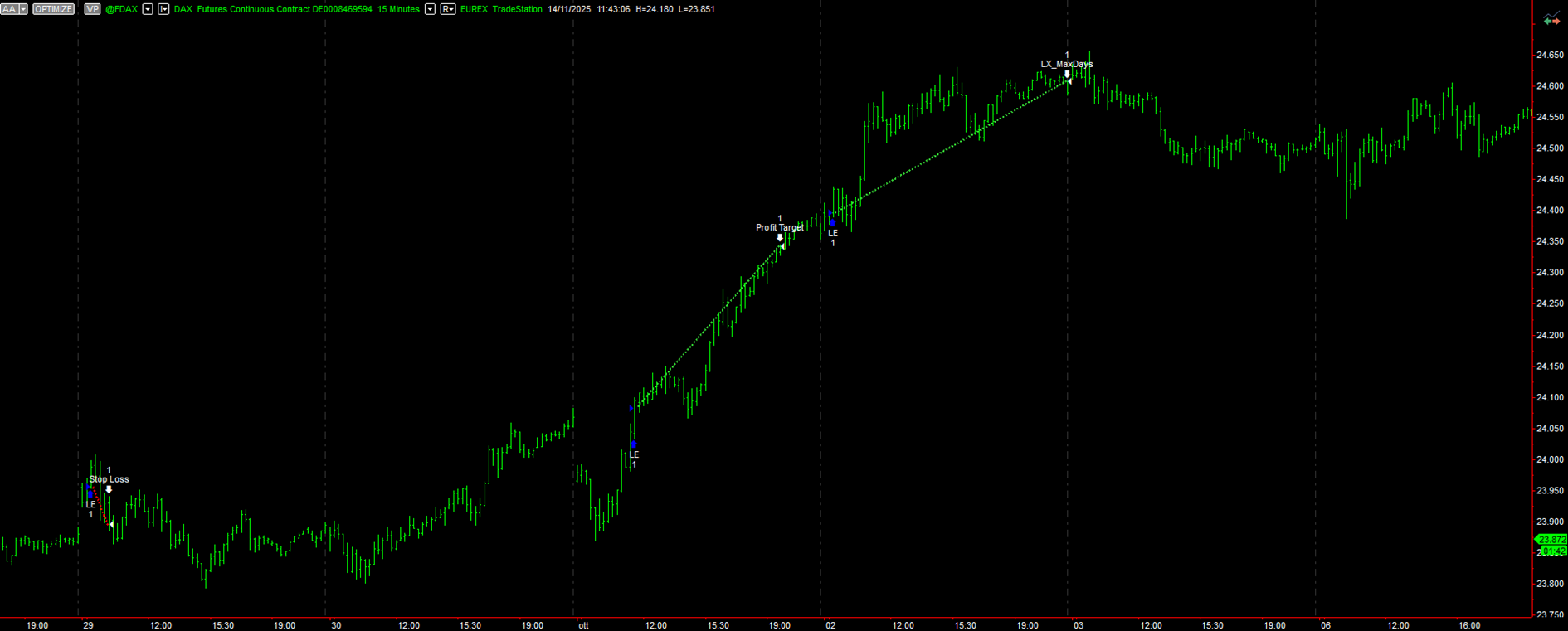The image size is (1568, 631).
Task: Click the Profit Target exit arrow marker
Action: pyautogui.click(x=780, y=238)
